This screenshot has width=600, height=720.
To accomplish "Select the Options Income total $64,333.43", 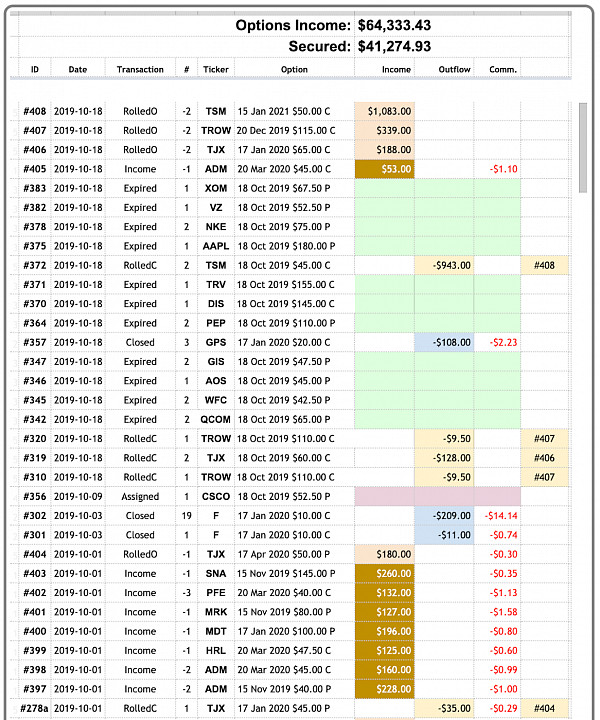I will 394,25.
